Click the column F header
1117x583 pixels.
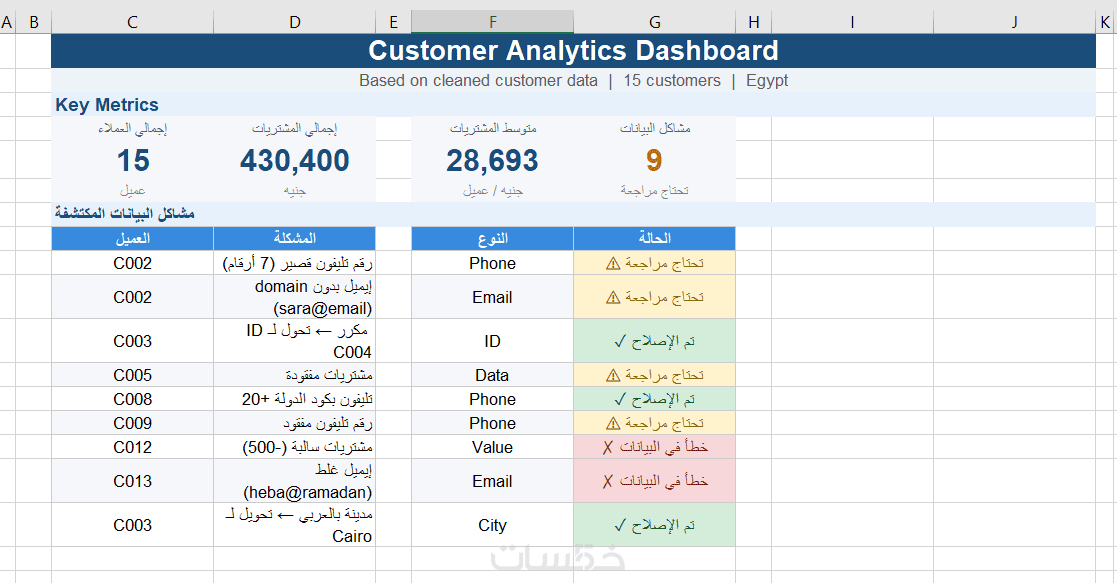tap(492, 22)
